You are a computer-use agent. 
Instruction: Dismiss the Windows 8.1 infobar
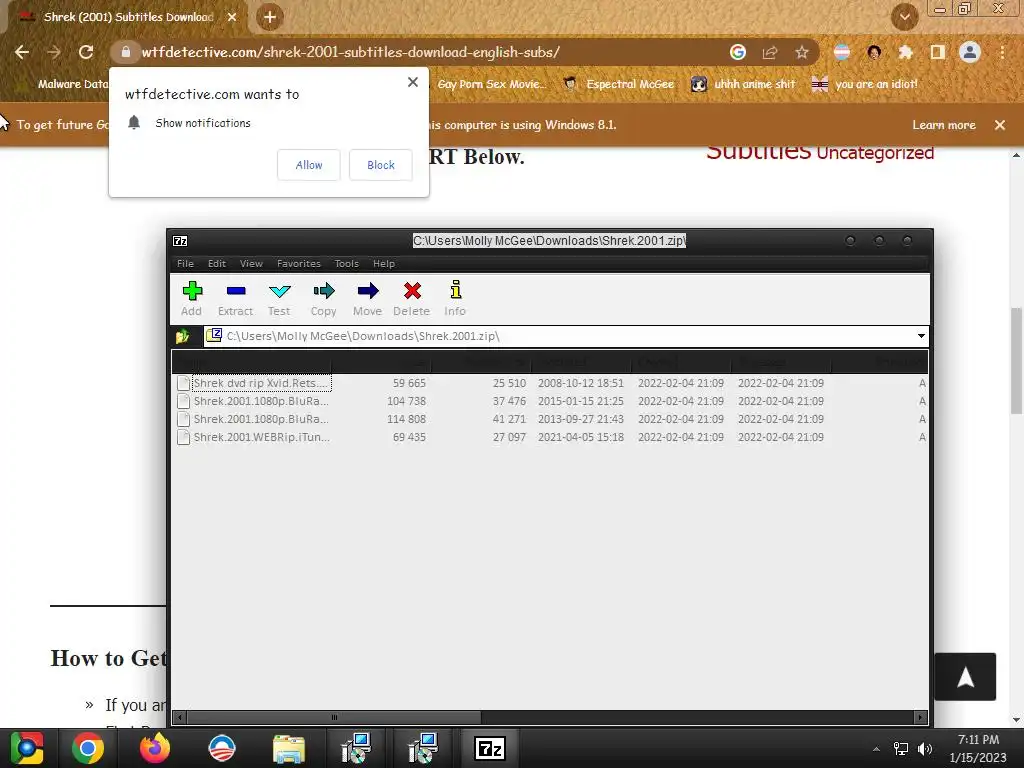click(x=1000, y=125)
